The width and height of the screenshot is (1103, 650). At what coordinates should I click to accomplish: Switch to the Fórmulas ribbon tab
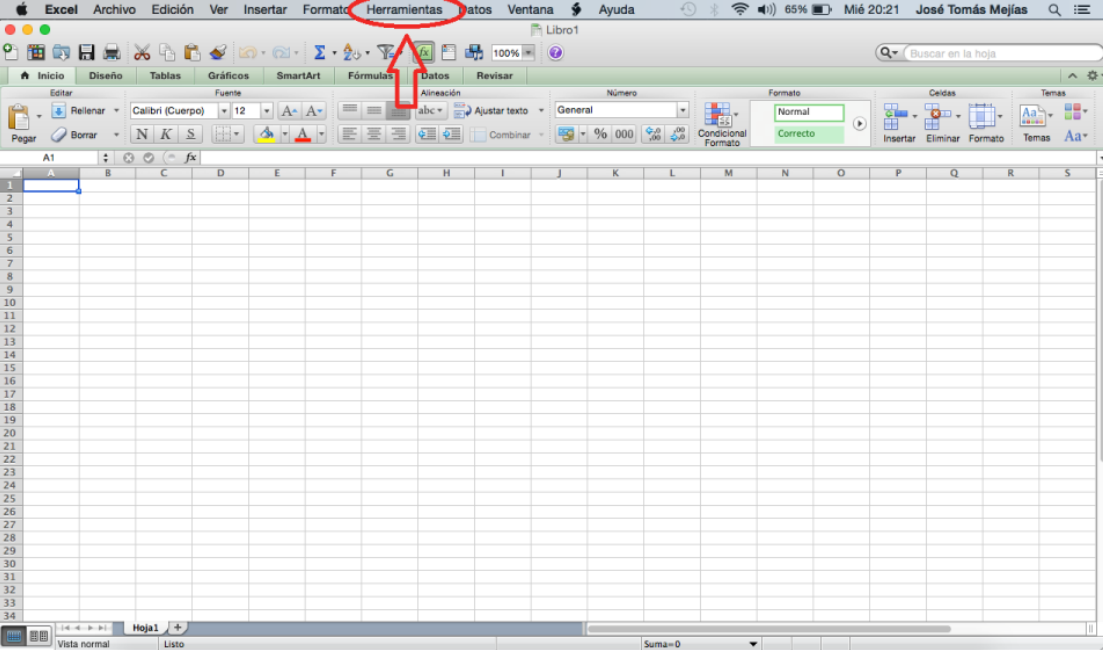point(370,75)
